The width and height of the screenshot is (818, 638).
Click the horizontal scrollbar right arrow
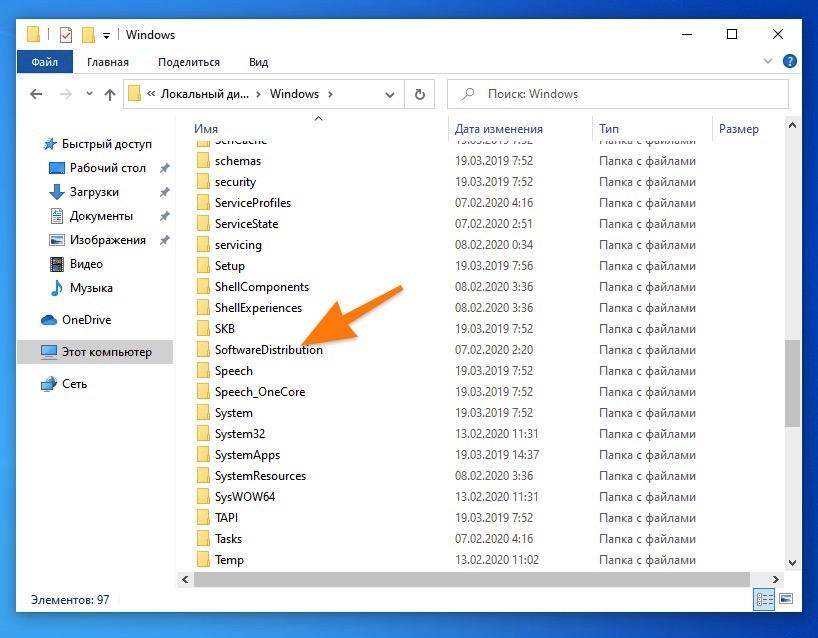coord(775,579)
